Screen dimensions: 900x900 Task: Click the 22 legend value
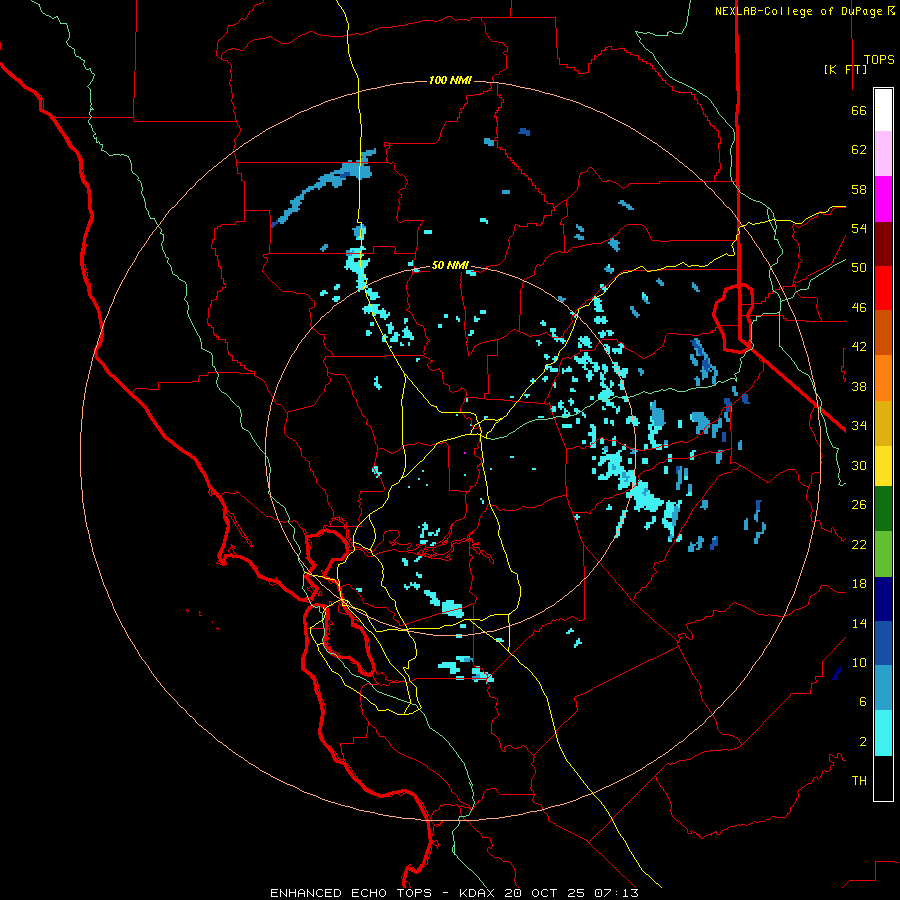pyautogui.click(x=859, y=544)
